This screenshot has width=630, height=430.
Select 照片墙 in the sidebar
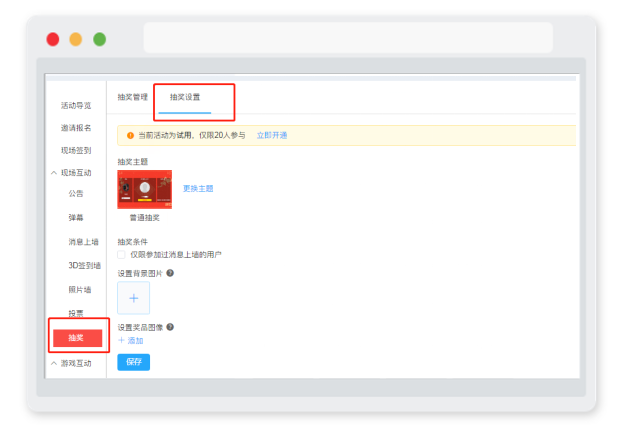(x=80, y=289)
